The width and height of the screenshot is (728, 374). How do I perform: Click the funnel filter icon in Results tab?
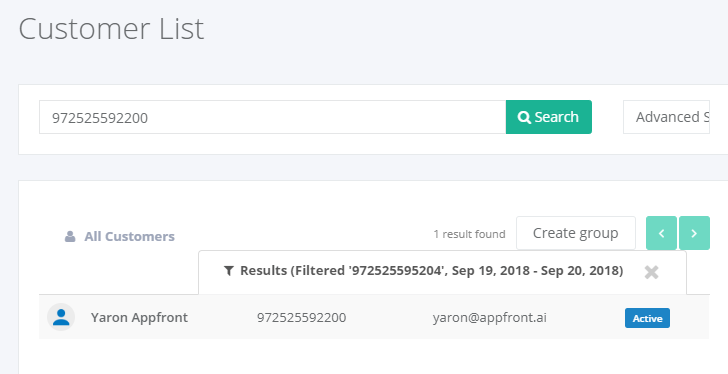click(228, 271)
